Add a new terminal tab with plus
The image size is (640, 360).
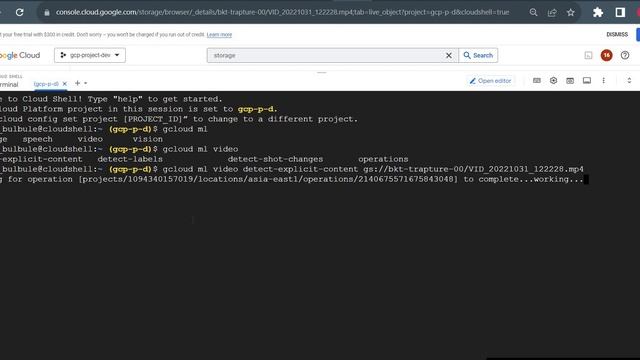click(x=77, y=83)
